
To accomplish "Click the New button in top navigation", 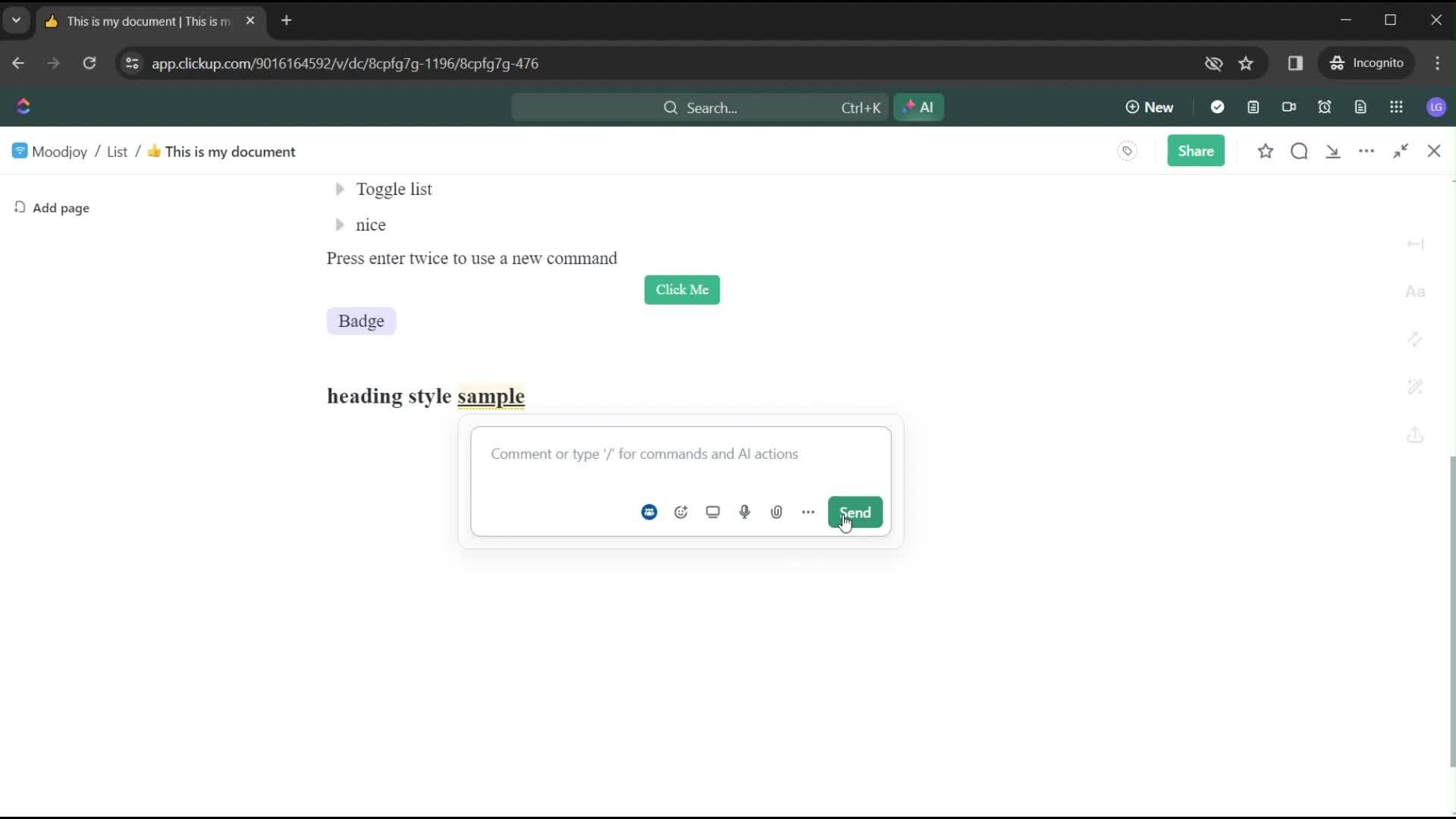I will pos(1148,107).
